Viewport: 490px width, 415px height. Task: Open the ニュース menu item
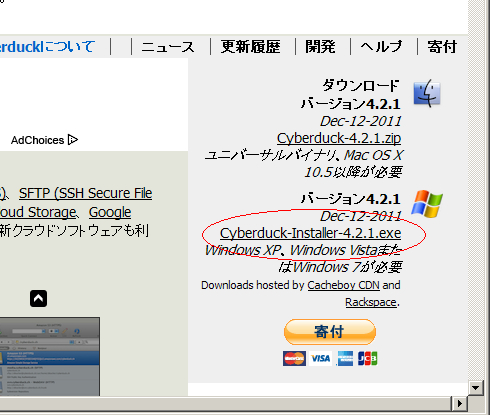[x=168, y=47]
